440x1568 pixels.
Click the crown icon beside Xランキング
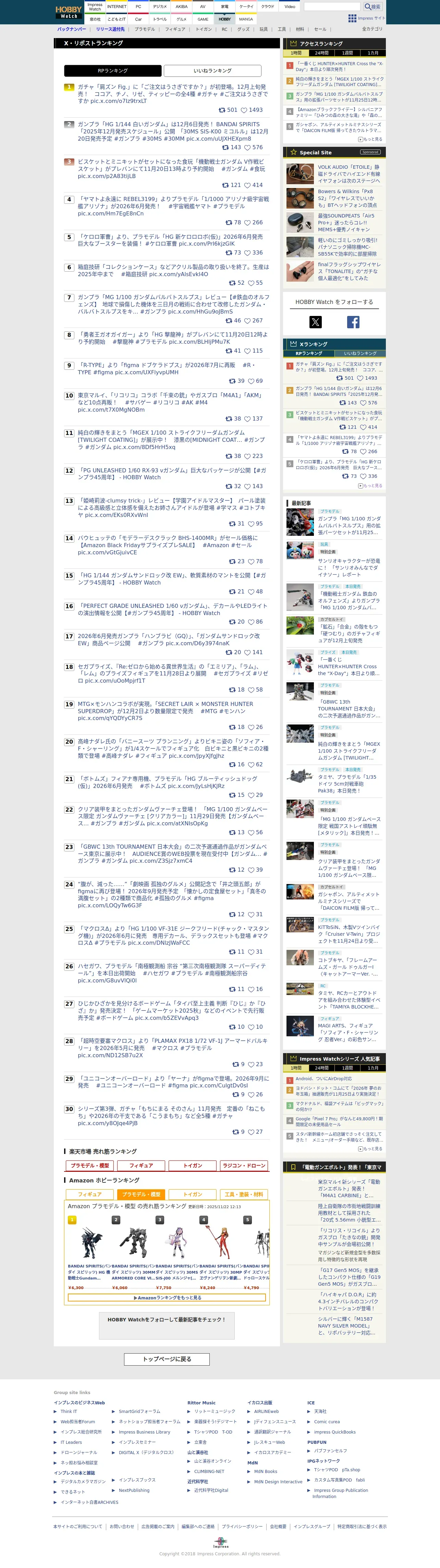[293, 344]
